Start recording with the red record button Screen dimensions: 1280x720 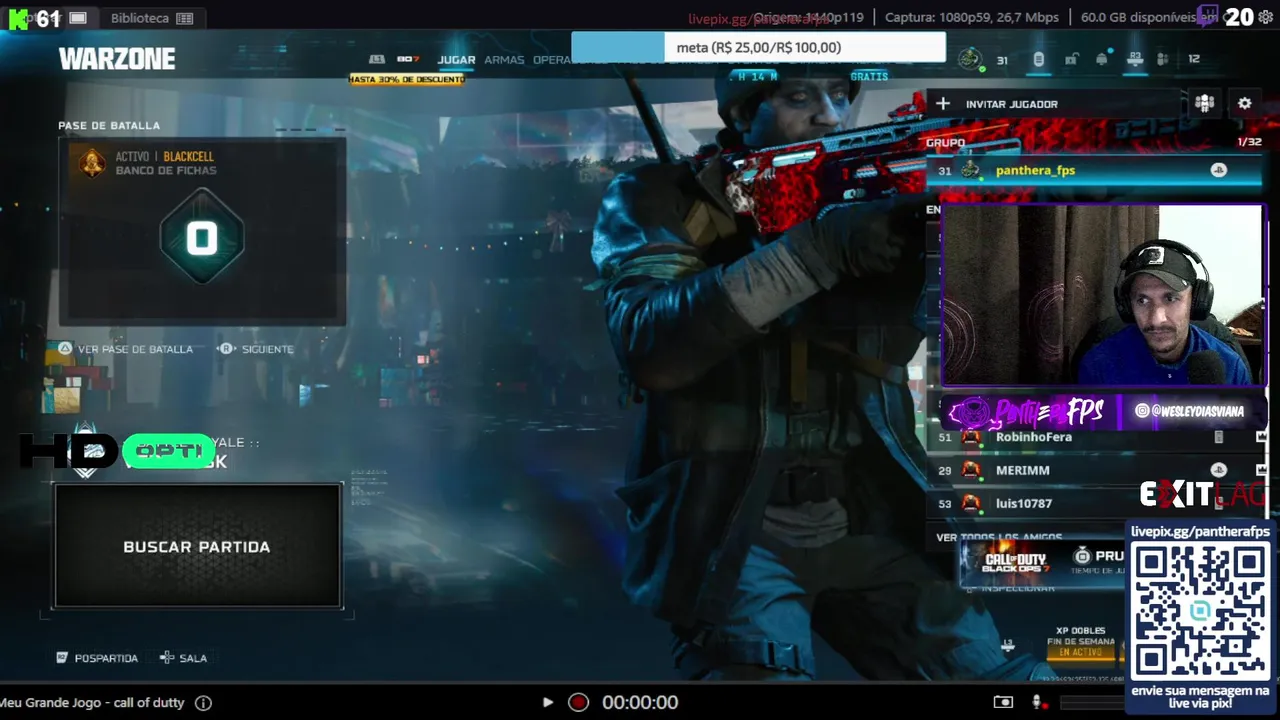578,702
